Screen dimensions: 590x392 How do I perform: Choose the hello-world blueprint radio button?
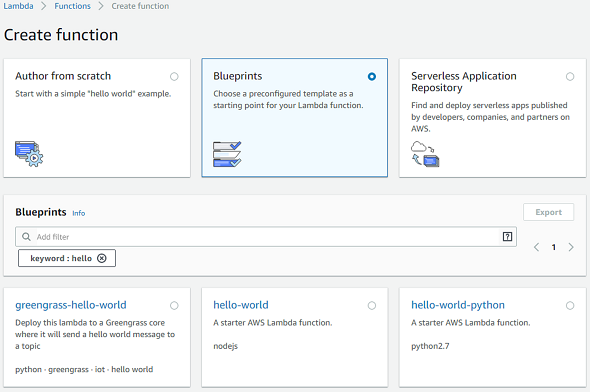point(372,305)
